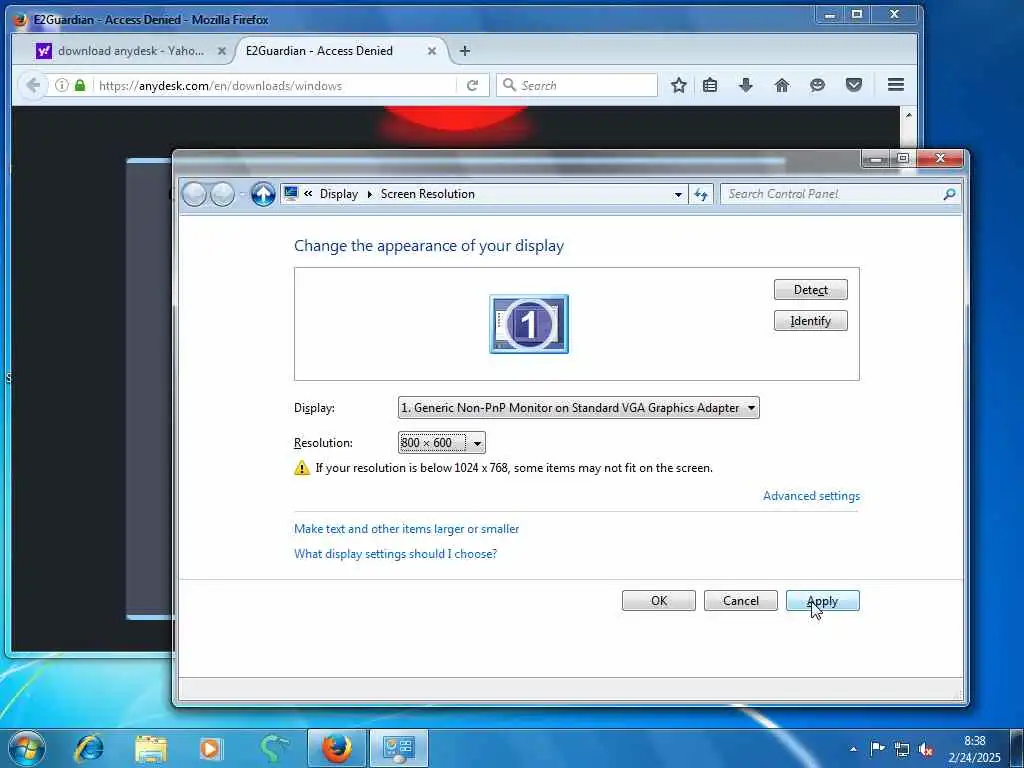Refresh the Control Panel window
Viewport: 1024px width, 768px height.
coord(701,194)
